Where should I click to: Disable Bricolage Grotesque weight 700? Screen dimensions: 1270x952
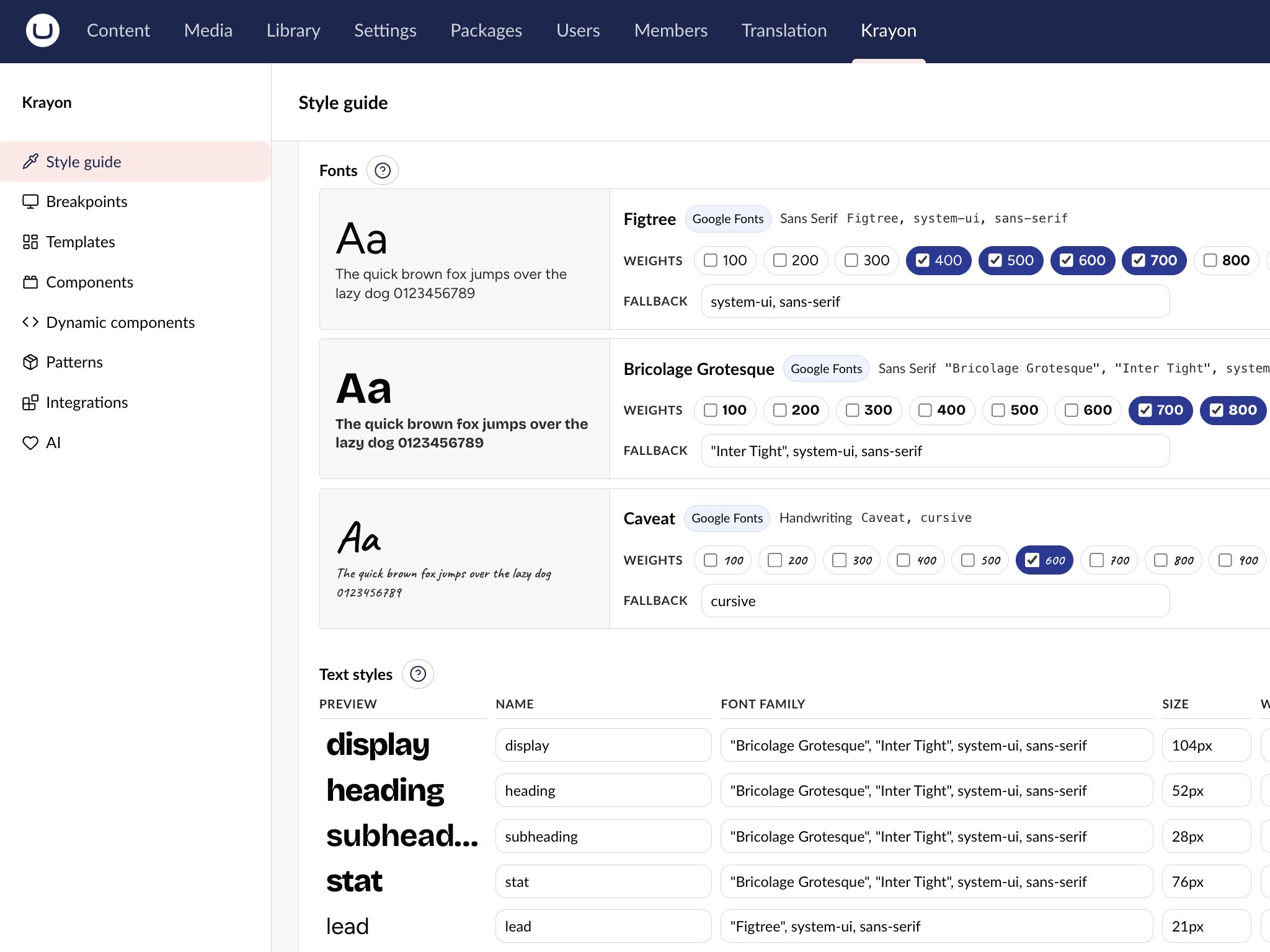point(1161,410)
